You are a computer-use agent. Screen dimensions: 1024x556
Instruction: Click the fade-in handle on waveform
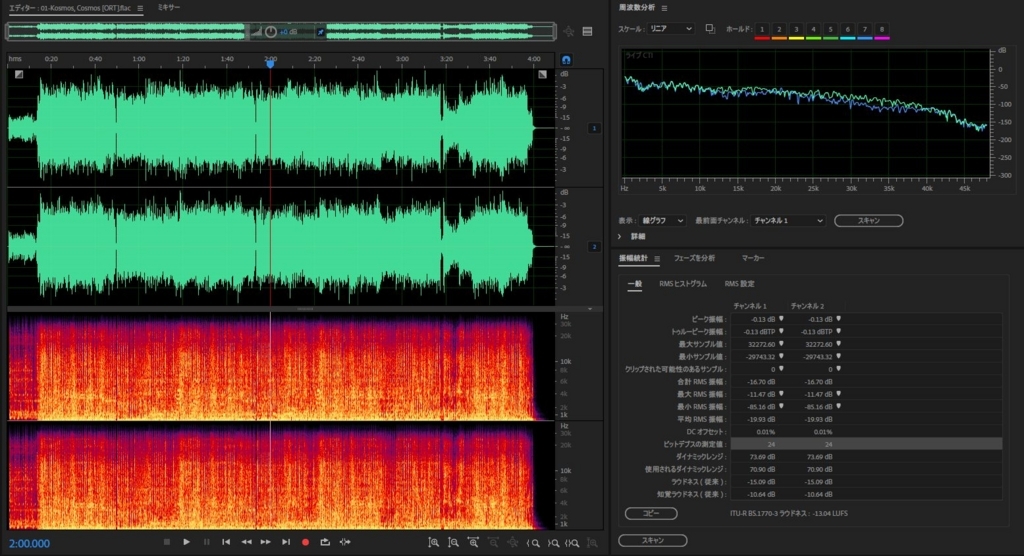tap(19, 74)
